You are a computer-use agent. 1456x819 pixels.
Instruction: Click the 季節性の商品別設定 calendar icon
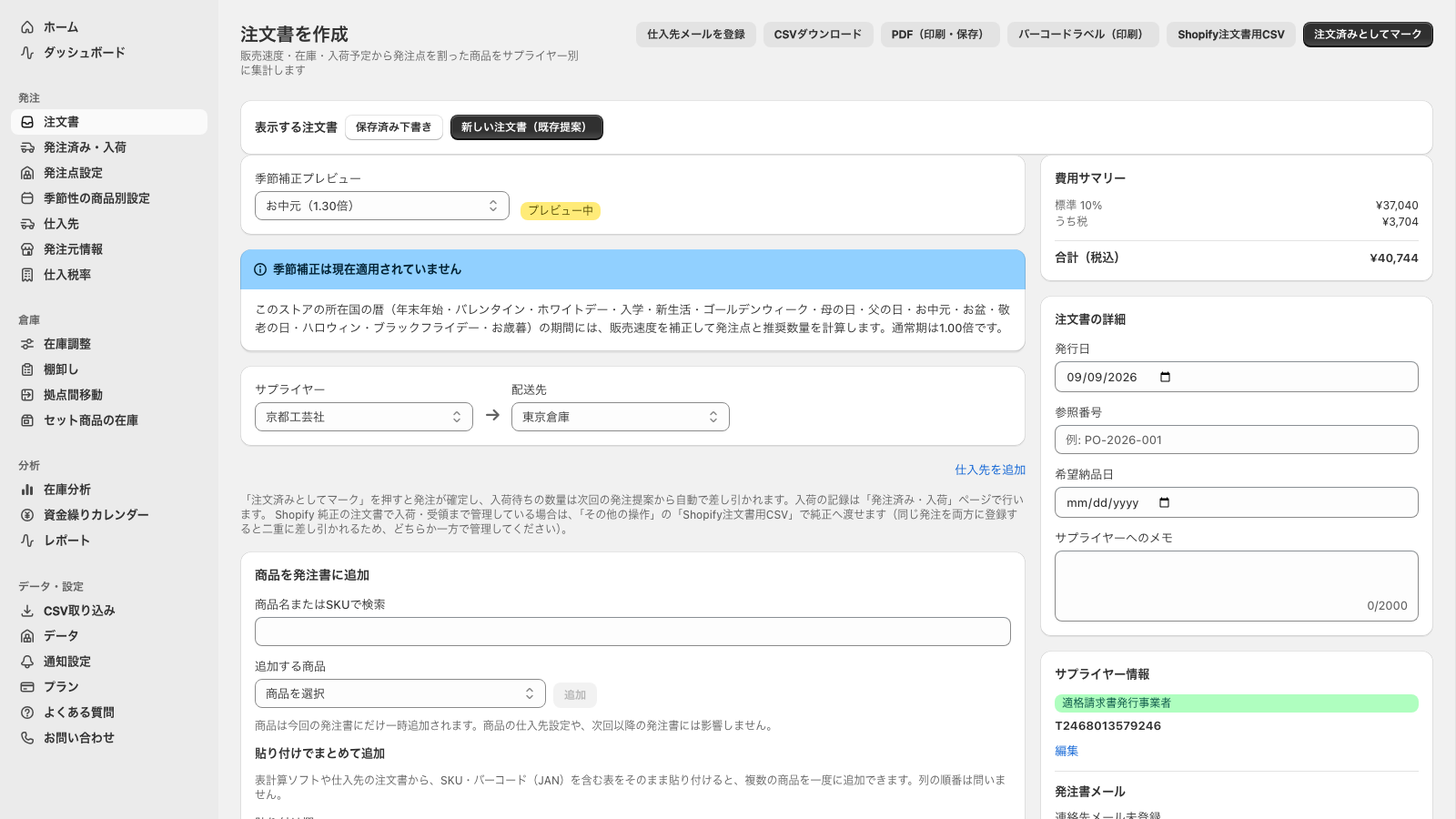tap(27, 198)
